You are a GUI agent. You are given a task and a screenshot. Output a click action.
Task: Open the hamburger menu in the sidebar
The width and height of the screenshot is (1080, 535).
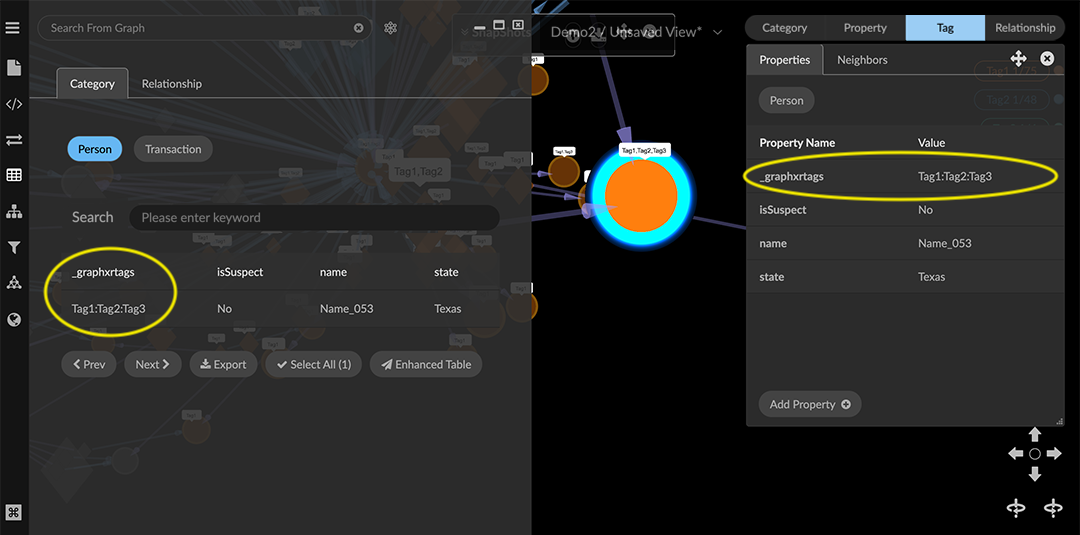point(13,28)
